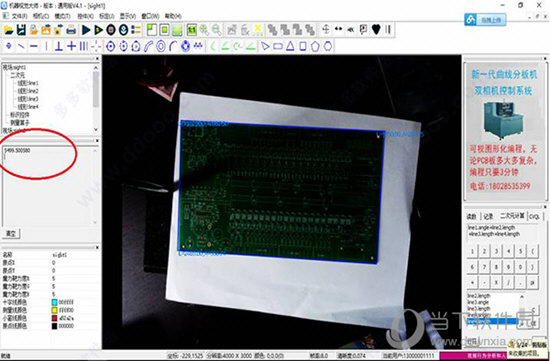This screenshot has height=361, width=550.
Task: Open the 文件 menu
Action: click(x=20, y=16)
